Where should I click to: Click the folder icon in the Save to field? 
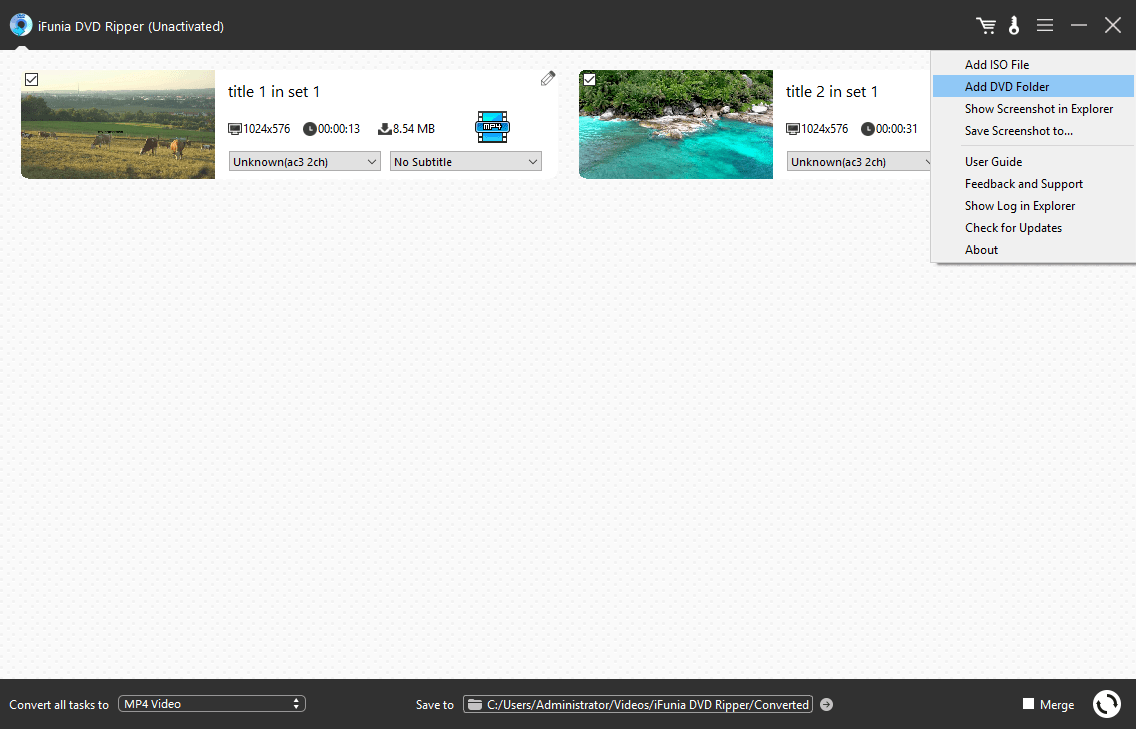tap(475, 705)
